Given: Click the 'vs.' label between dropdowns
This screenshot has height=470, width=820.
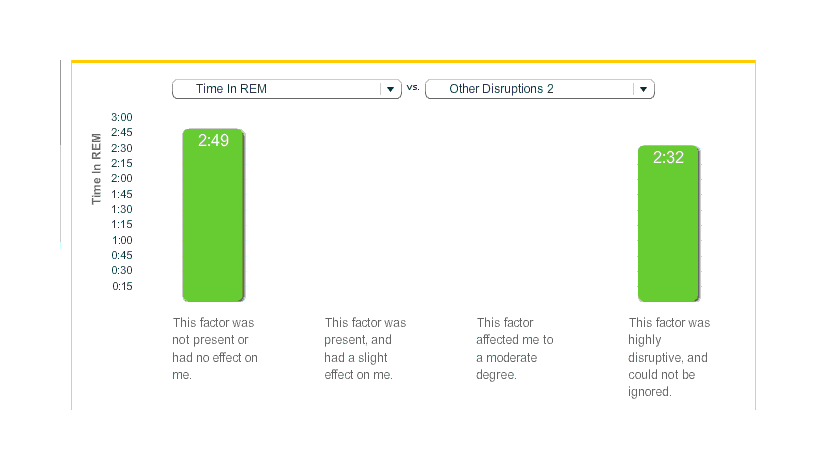Looking at the screenshot, I should pos(413,87).
